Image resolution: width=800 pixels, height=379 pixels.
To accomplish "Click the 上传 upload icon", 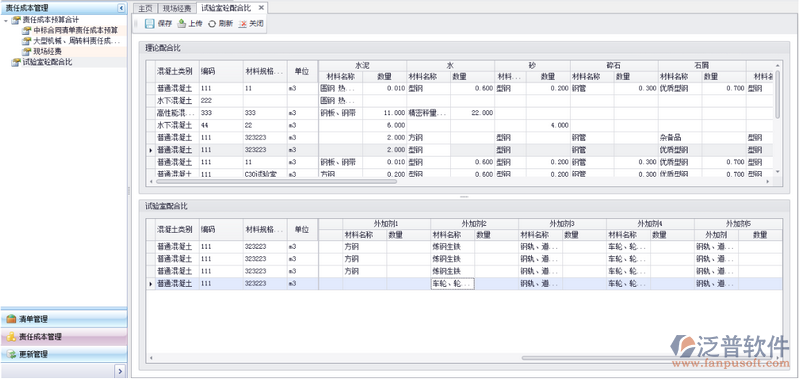I will tap(182, 23).
